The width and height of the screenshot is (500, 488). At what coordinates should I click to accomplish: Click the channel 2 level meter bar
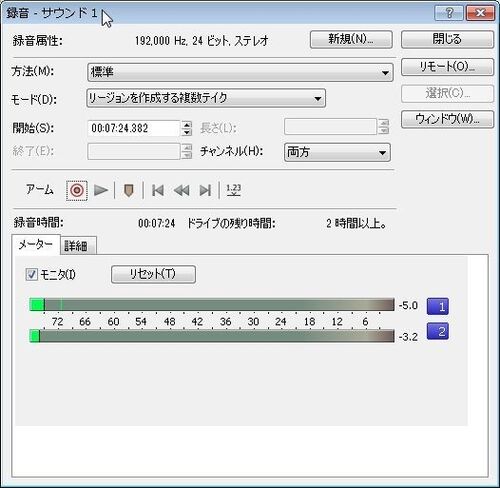212,336
